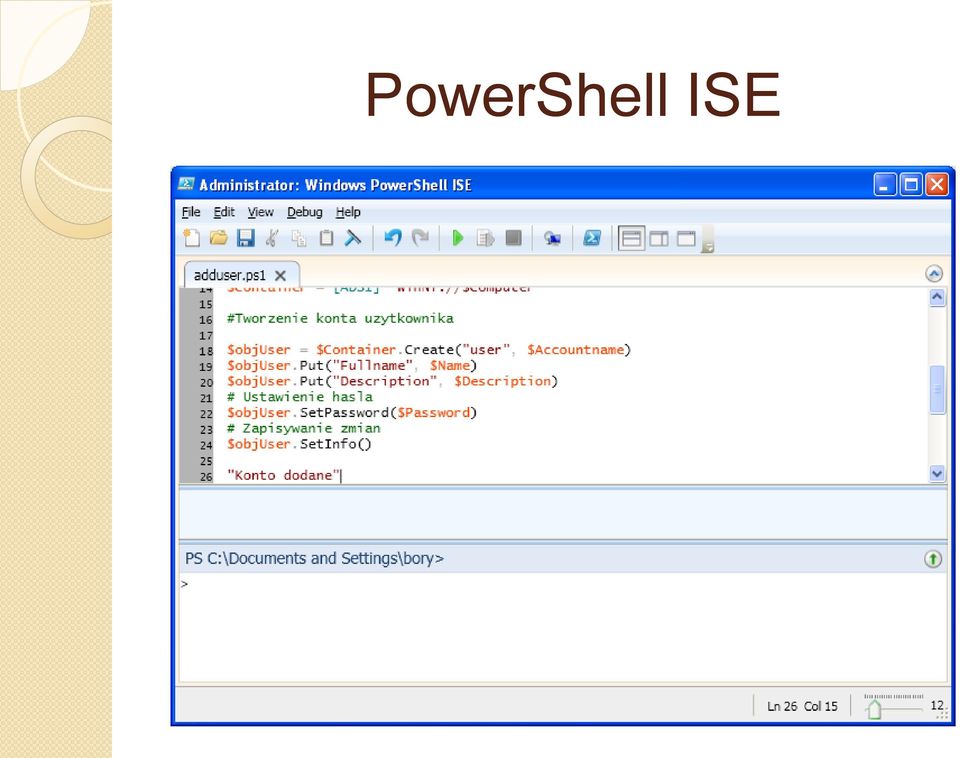The height and width of the screenshot is (758, 960).
Task: Clear the output pane with the squeegee icon
Action: [353, 238]
